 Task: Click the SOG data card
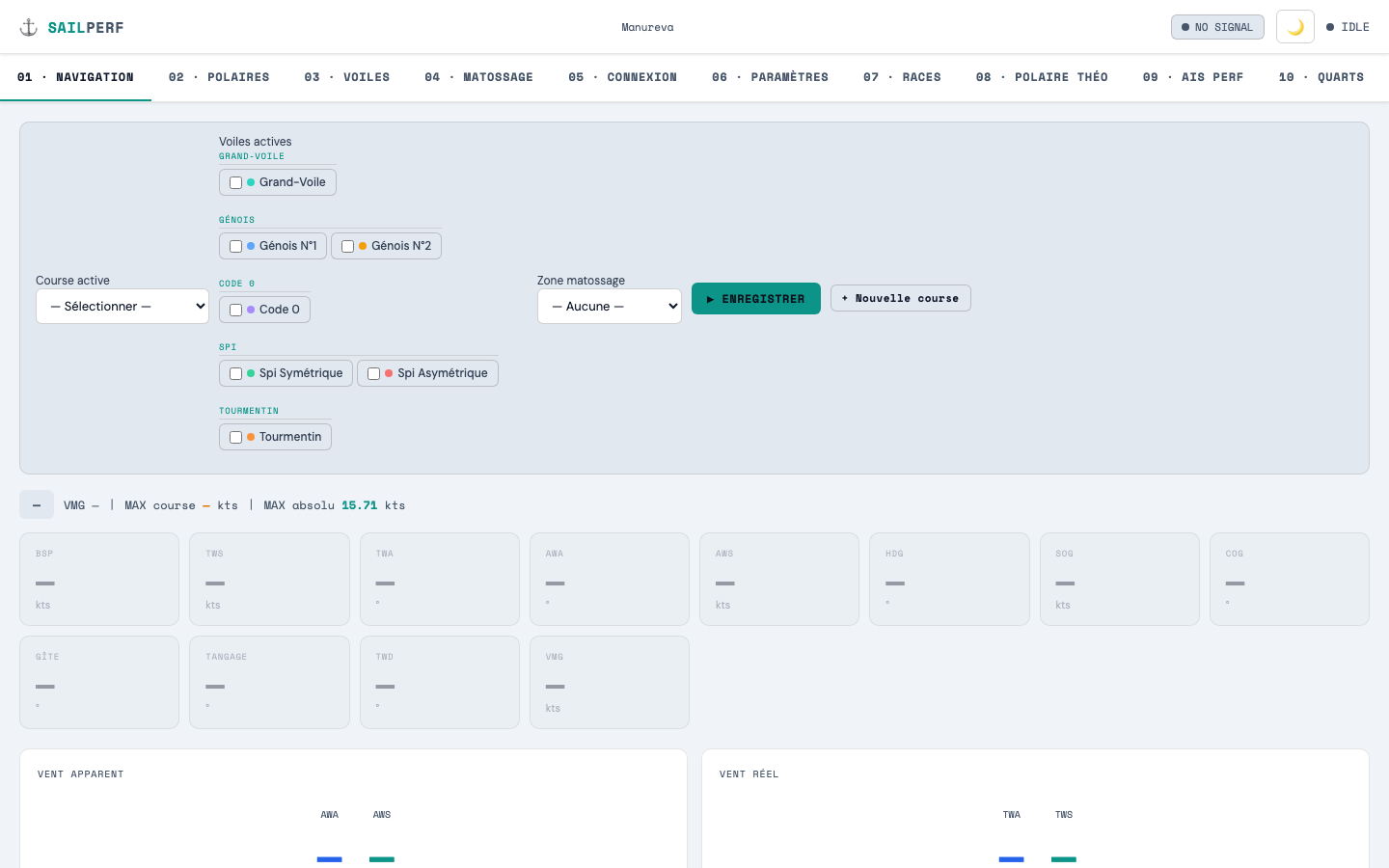1120,580
